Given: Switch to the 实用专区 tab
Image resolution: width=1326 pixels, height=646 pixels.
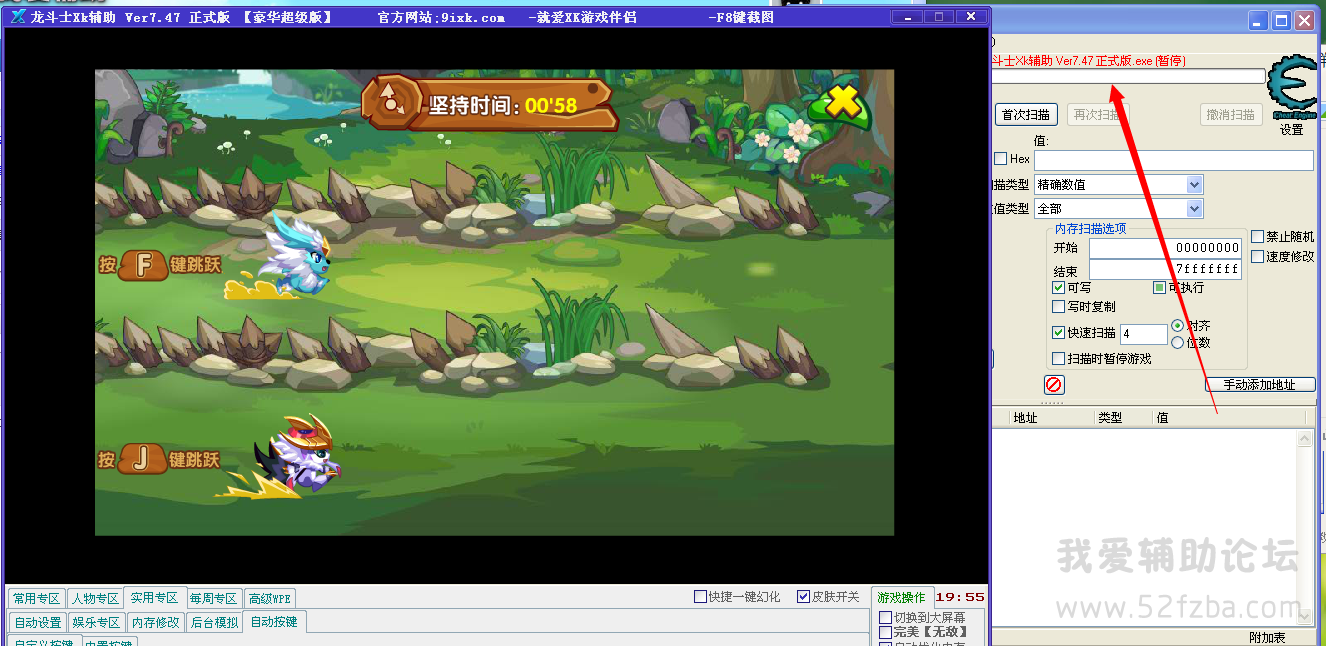Looking at the screenshot, I should pyautogui.click(x=155, y=598).
